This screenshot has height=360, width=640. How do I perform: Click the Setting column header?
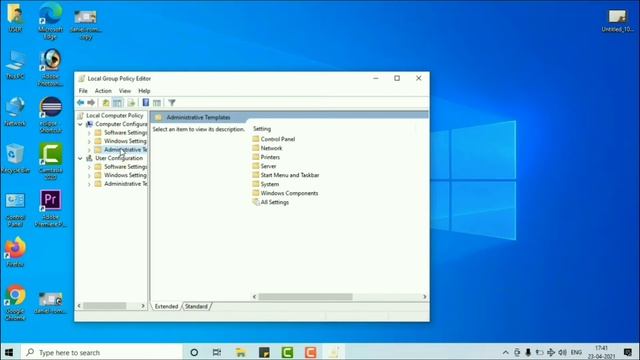coord(262,129)
